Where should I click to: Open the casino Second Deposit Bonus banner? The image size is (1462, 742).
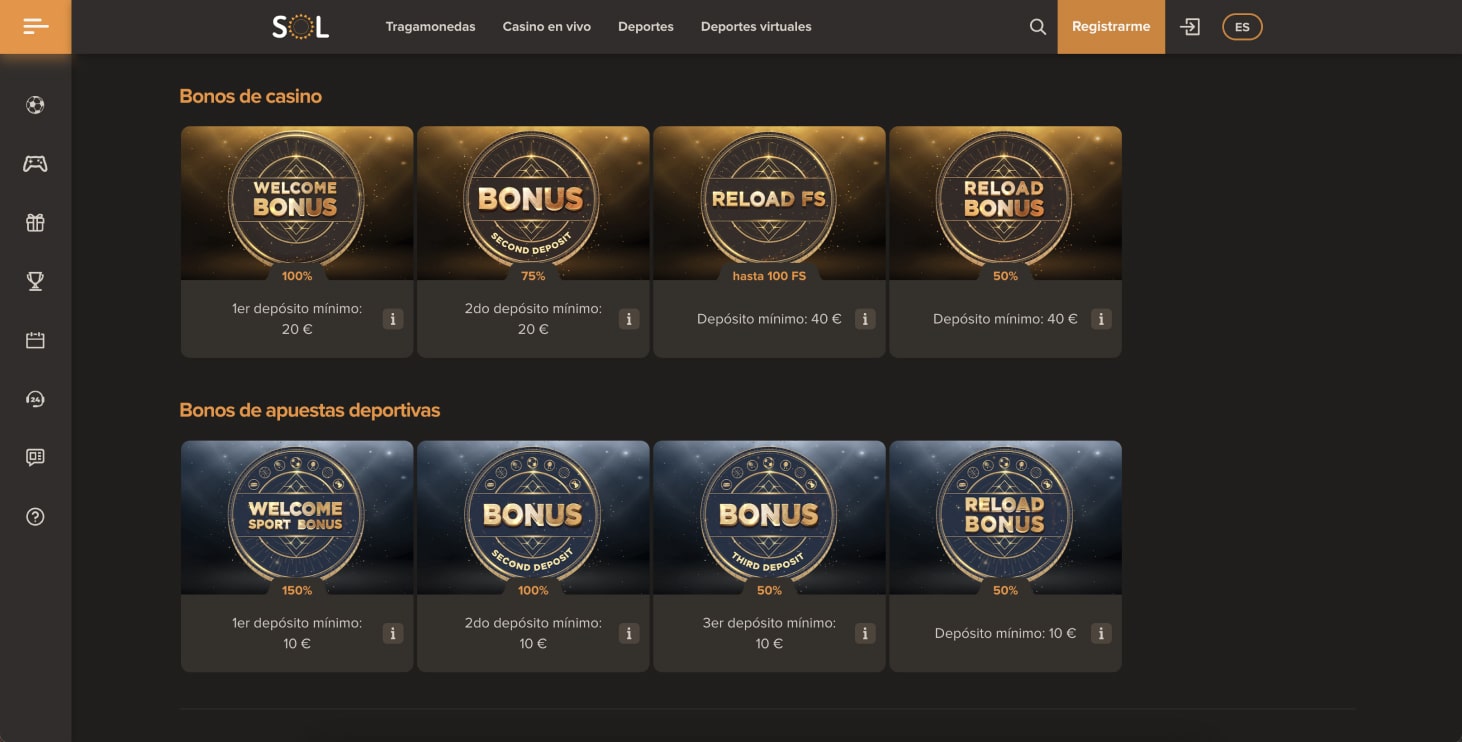(x=533, y=203)
